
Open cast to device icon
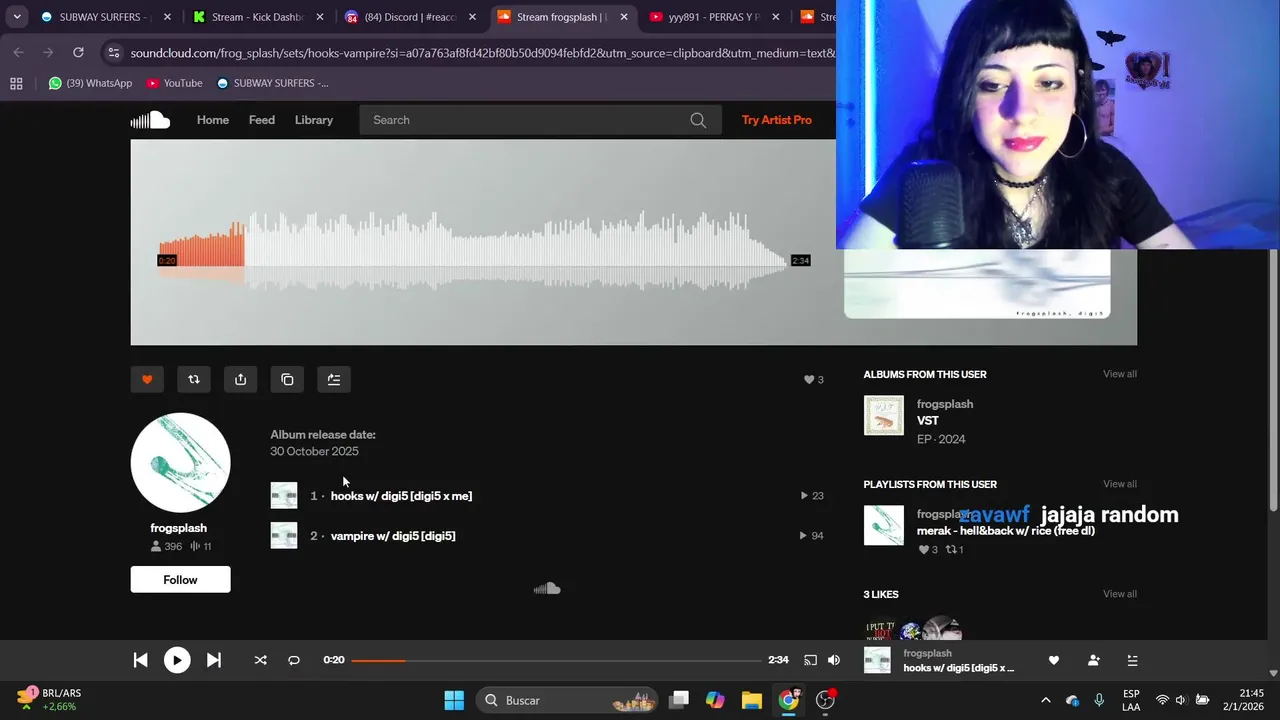[811, 660]
